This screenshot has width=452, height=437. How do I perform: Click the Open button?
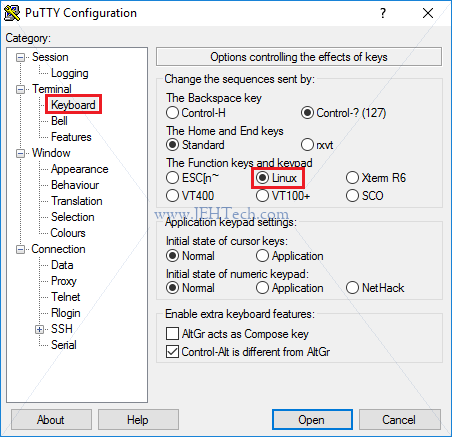[x=312, y=420]
